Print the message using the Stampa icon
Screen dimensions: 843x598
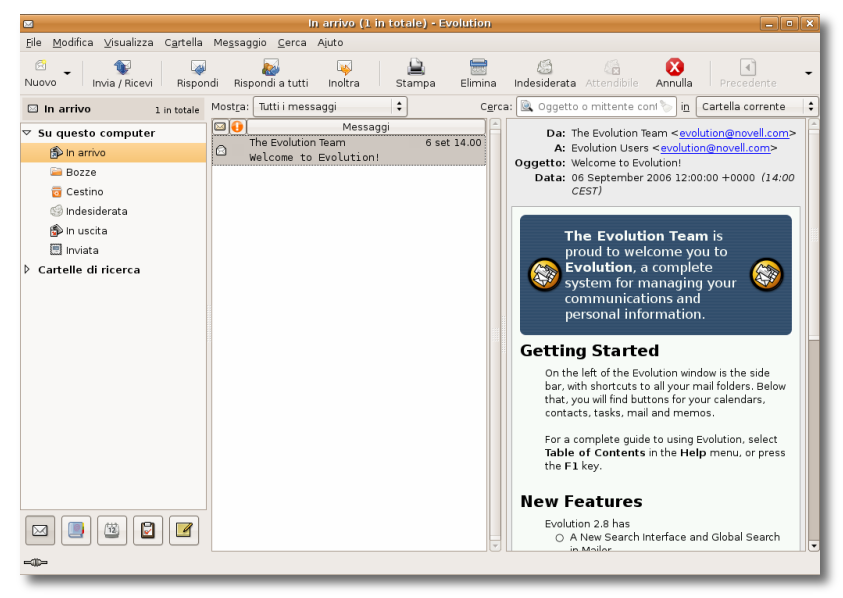point(415,68)
